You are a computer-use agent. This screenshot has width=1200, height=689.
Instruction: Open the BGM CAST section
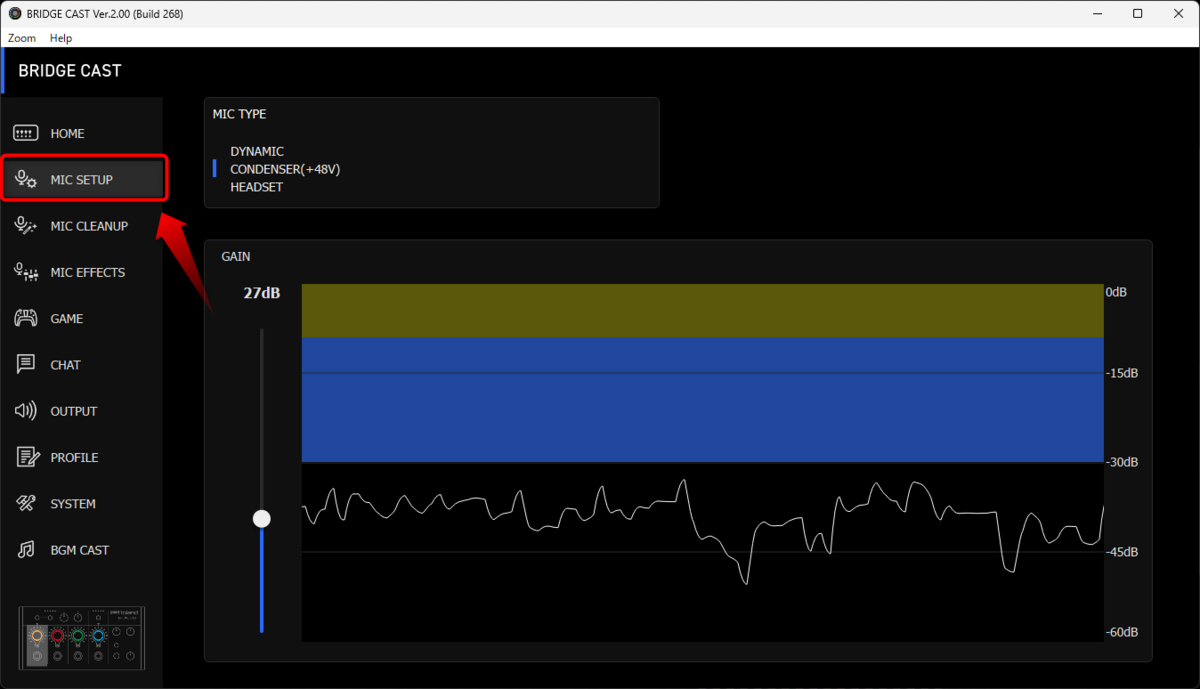(81, 550)
